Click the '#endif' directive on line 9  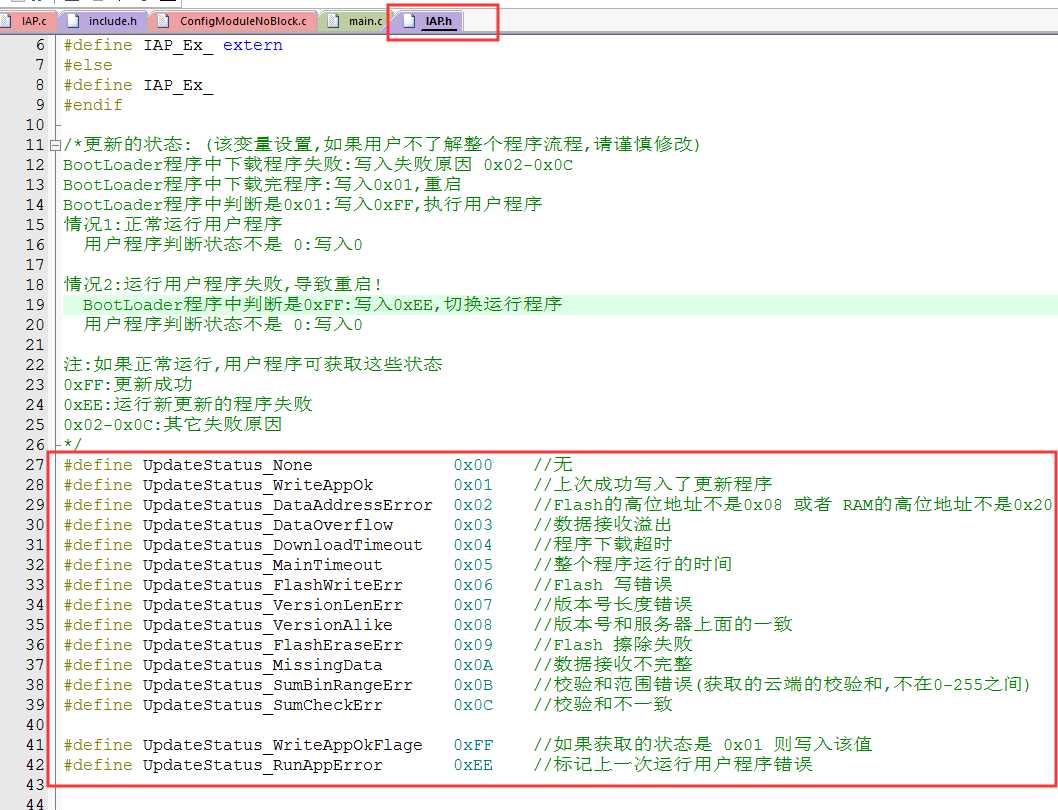click(93, 105)
